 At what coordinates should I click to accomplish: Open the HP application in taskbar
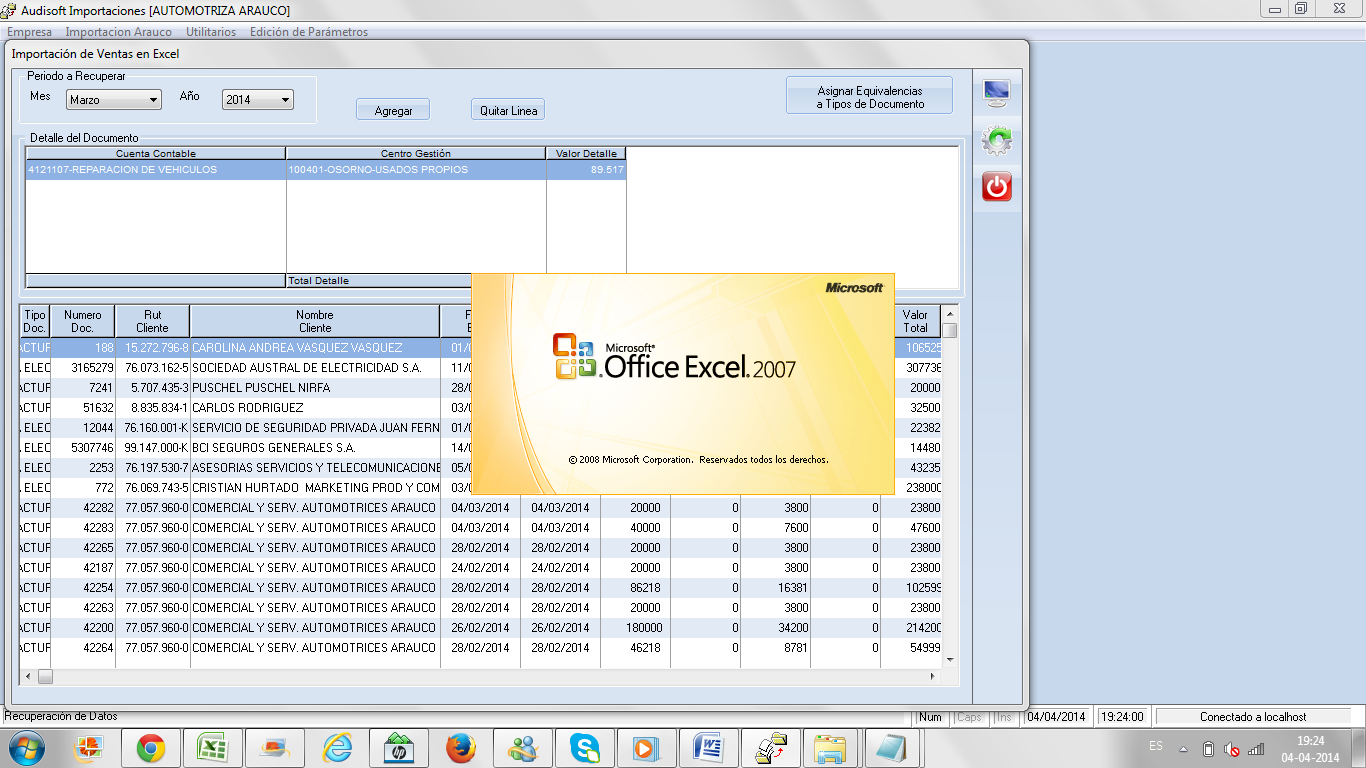(399, 747)
